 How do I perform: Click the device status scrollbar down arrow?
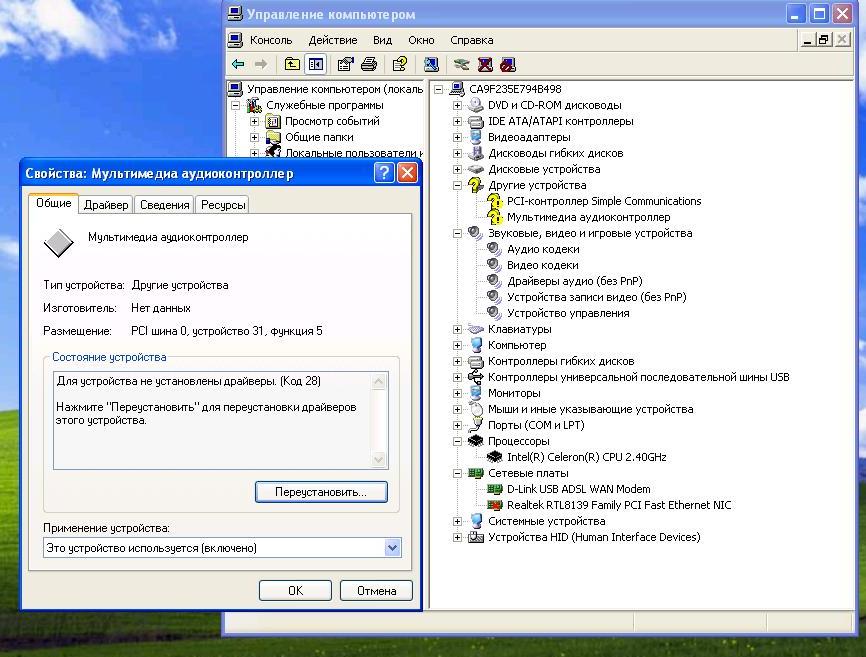tap(379, 460)
